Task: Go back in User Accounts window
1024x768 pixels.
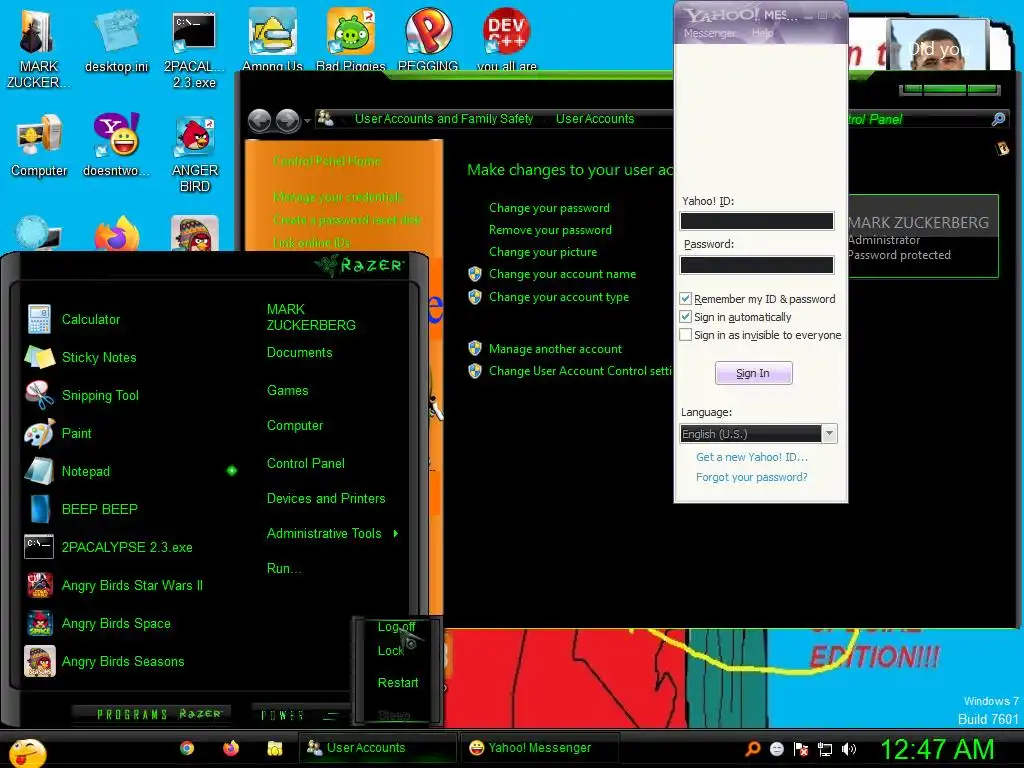Action: (259, 120)
